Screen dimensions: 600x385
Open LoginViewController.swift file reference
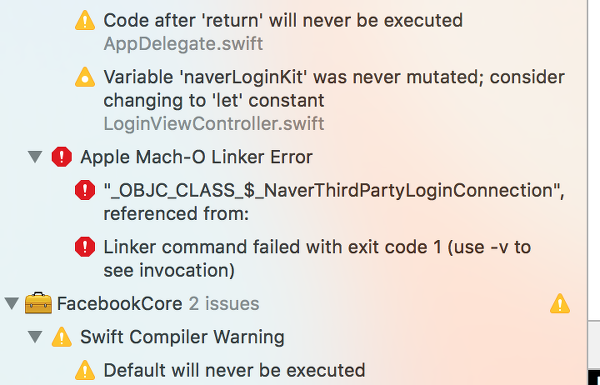pos(214,124)
